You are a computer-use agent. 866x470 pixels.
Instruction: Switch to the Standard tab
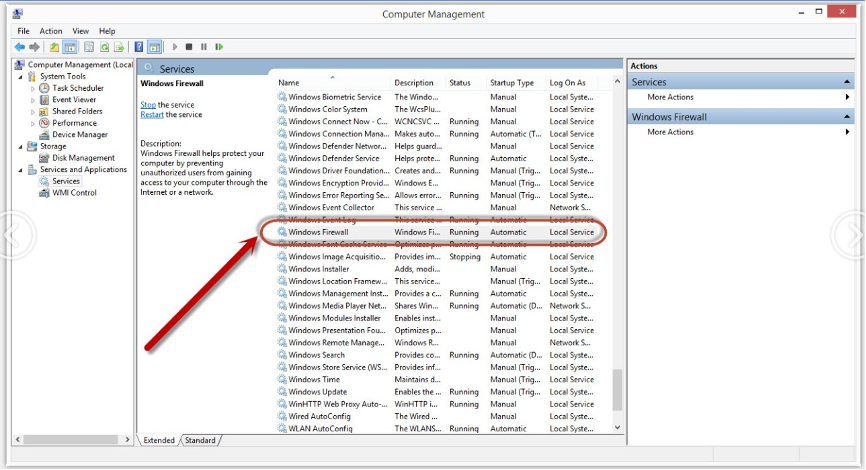coord(200,440)
